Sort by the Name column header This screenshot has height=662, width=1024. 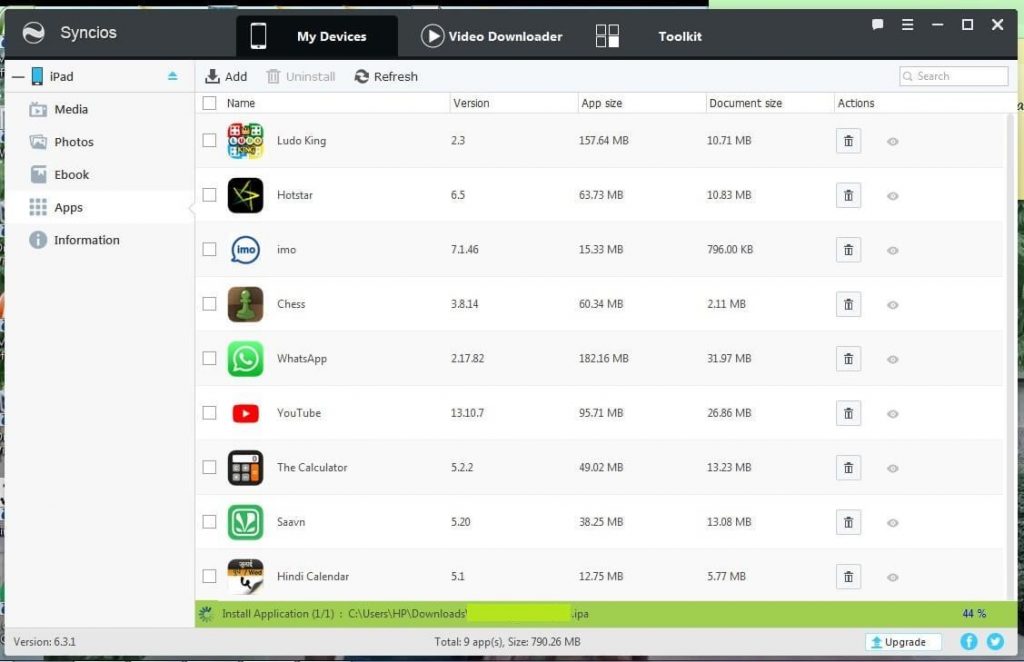coord(241,103)
